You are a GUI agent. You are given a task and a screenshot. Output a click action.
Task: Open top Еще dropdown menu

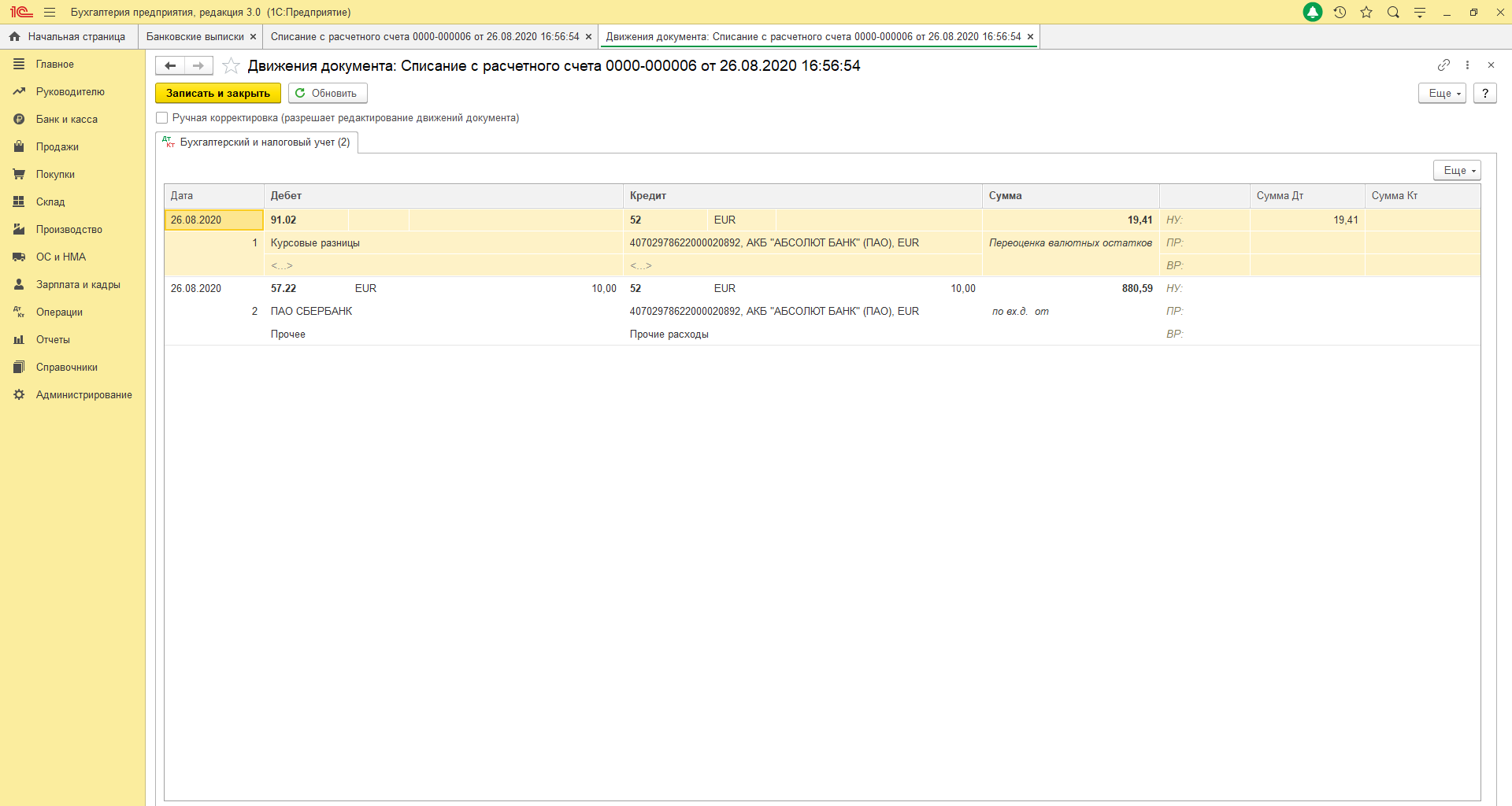pos(1441,94)
